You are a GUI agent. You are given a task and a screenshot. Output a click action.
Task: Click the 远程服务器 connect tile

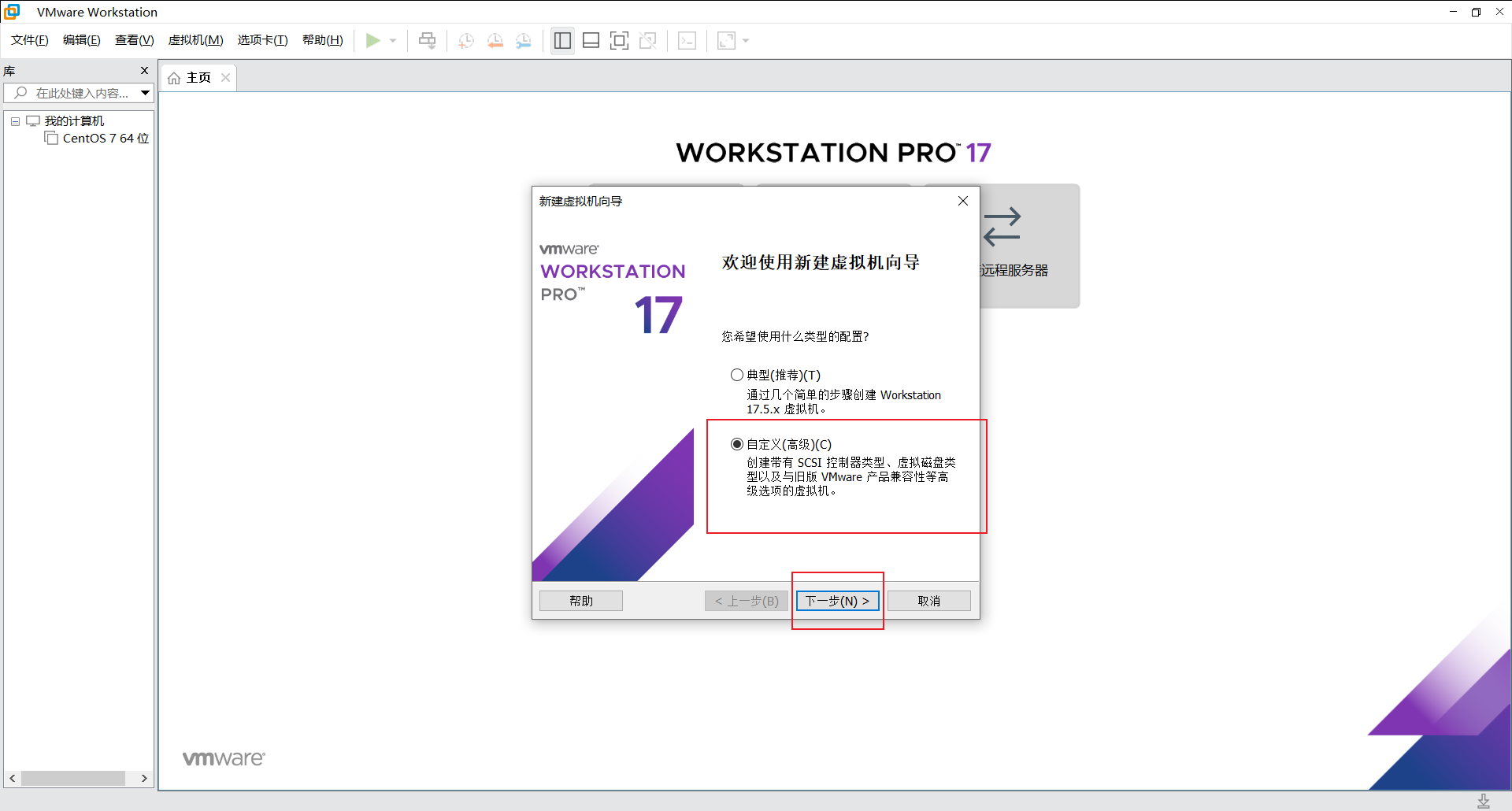(1030, 246)
